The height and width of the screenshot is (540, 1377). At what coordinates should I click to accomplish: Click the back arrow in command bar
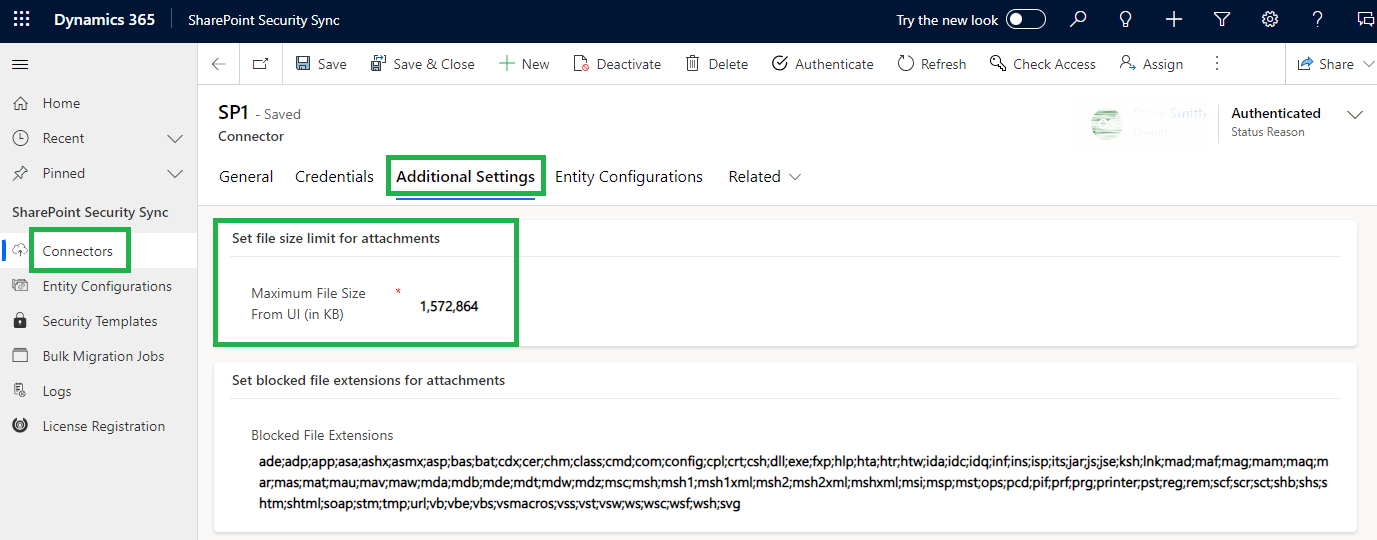click(219, 64)
